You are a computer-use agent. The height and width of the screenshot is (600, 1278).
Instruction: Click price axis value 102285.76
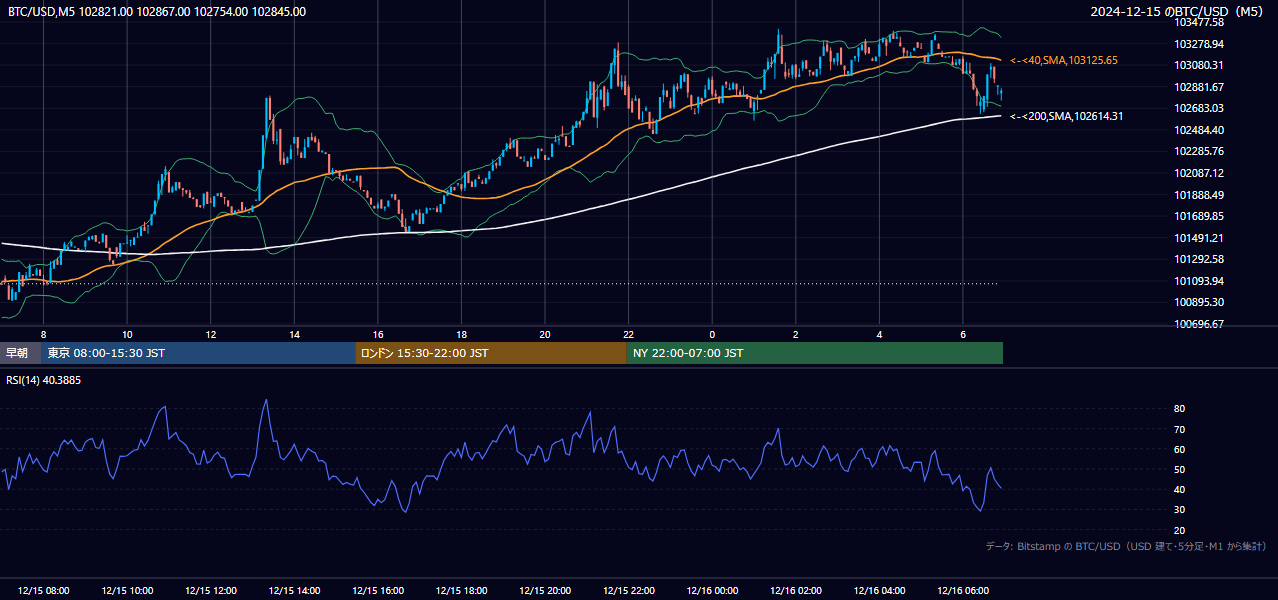pos(1199,151)
